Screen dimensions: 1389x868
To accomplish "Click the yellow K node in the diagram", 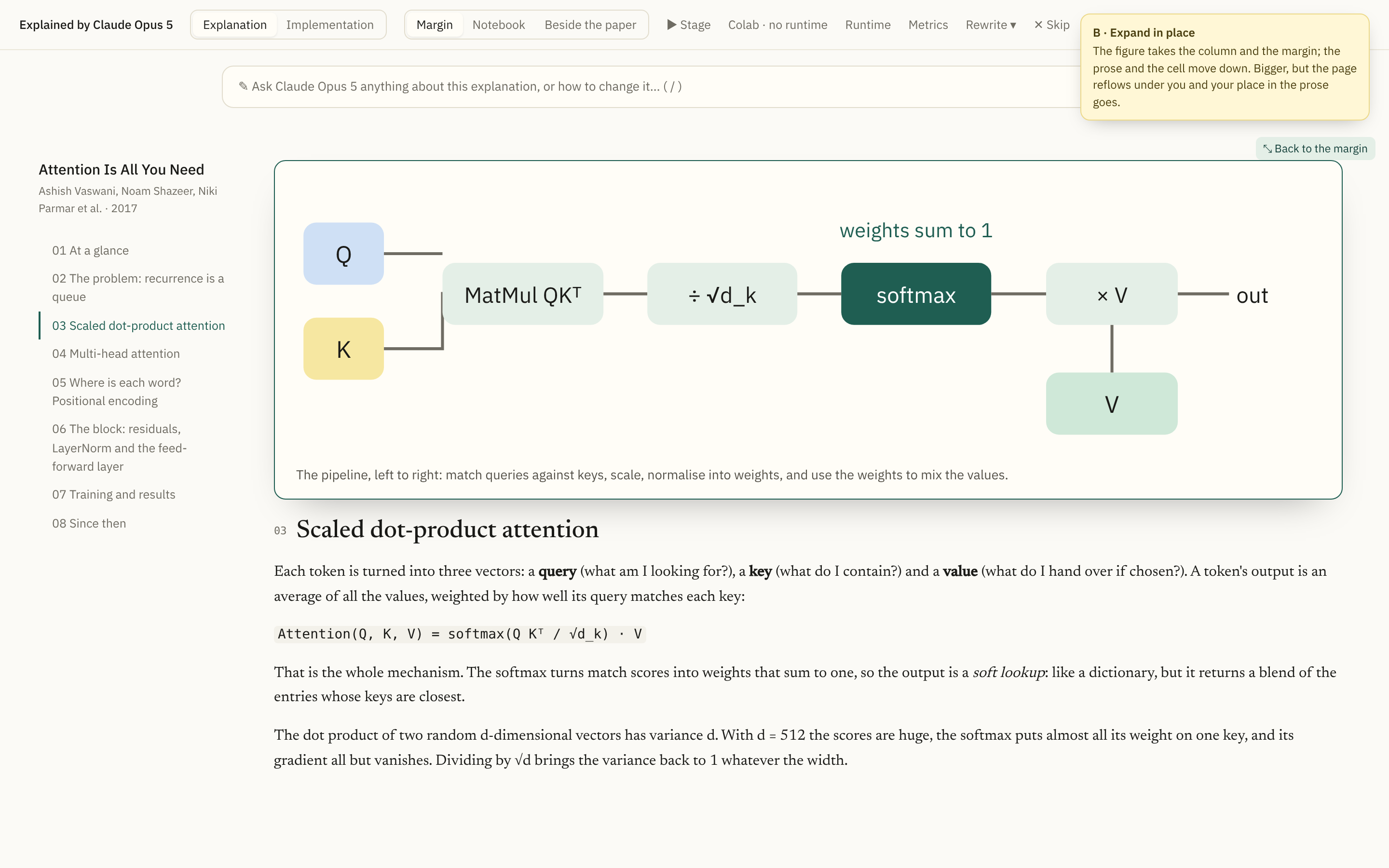I will (x=343, y=349).
